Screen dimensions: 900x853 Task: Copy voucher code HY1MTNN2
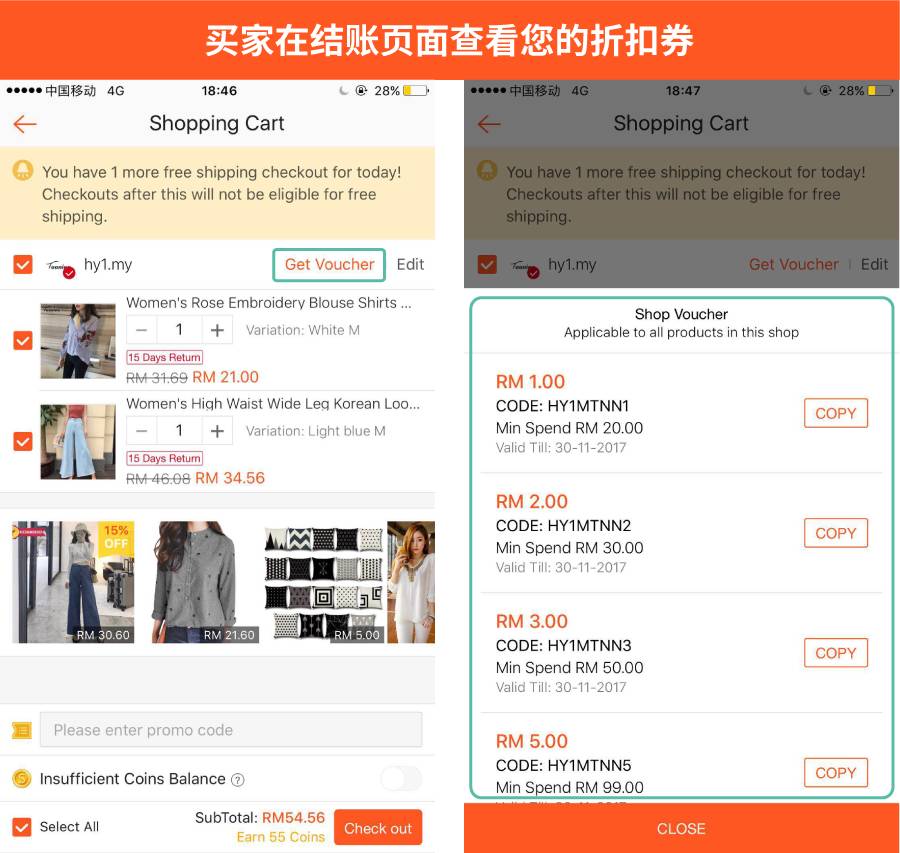836,533
